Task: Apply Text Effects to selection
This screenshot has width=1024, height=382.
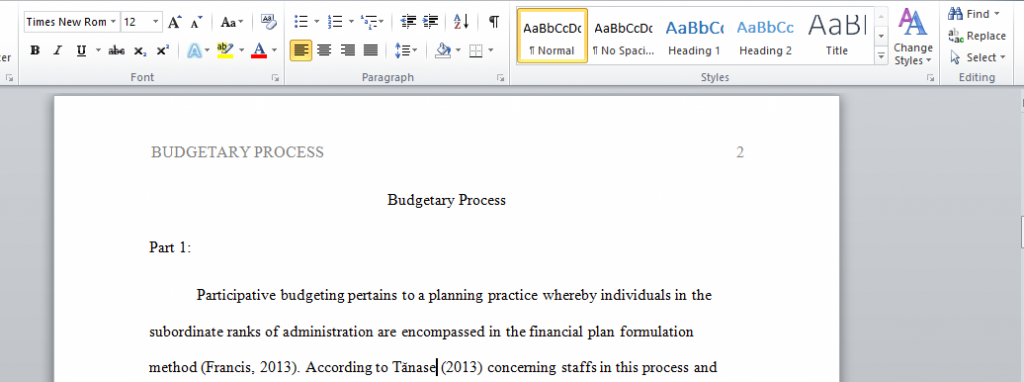Action: tap(194, 50)
